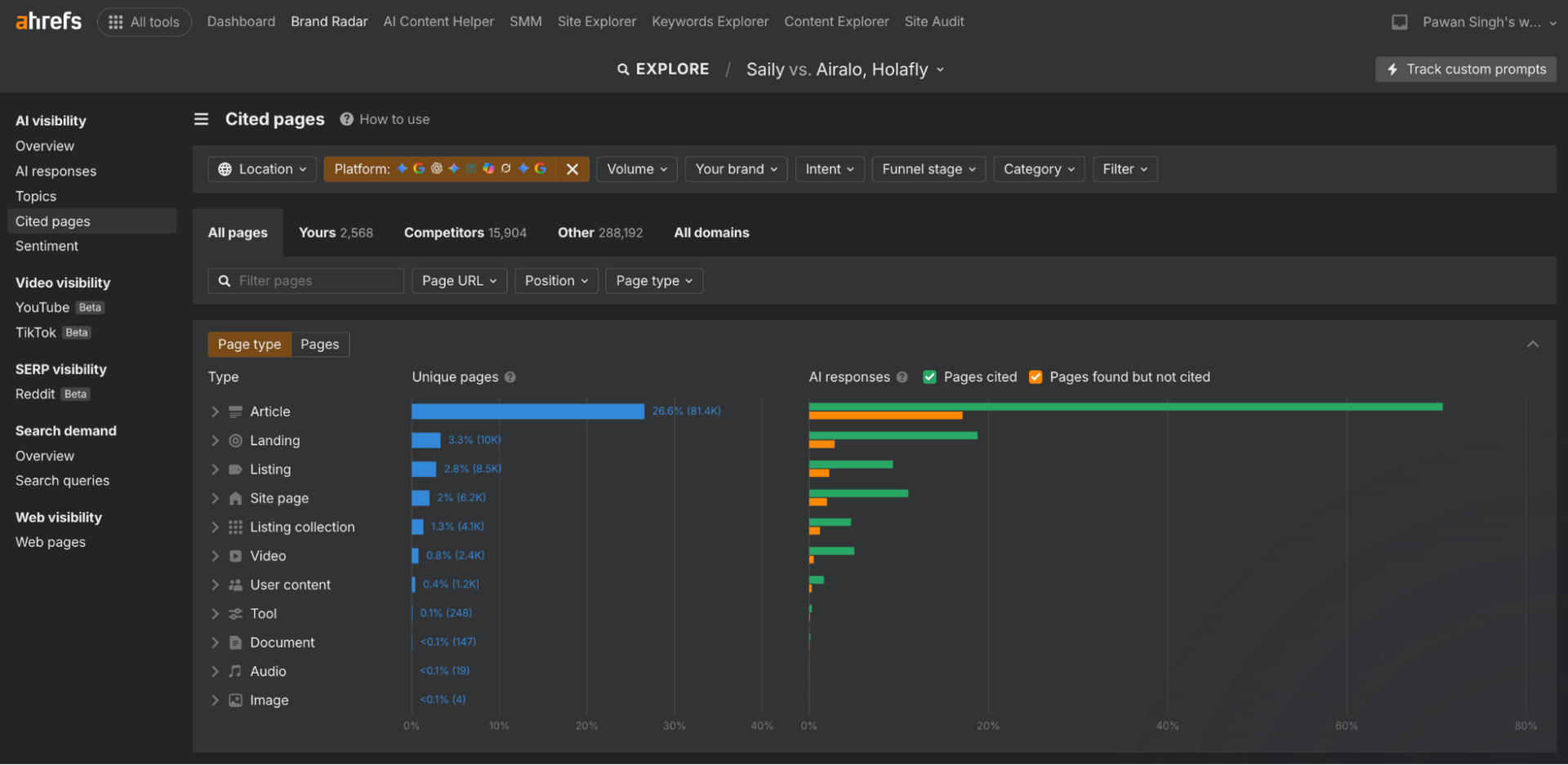Click help icon next to Unique pages

click(510, 377)
